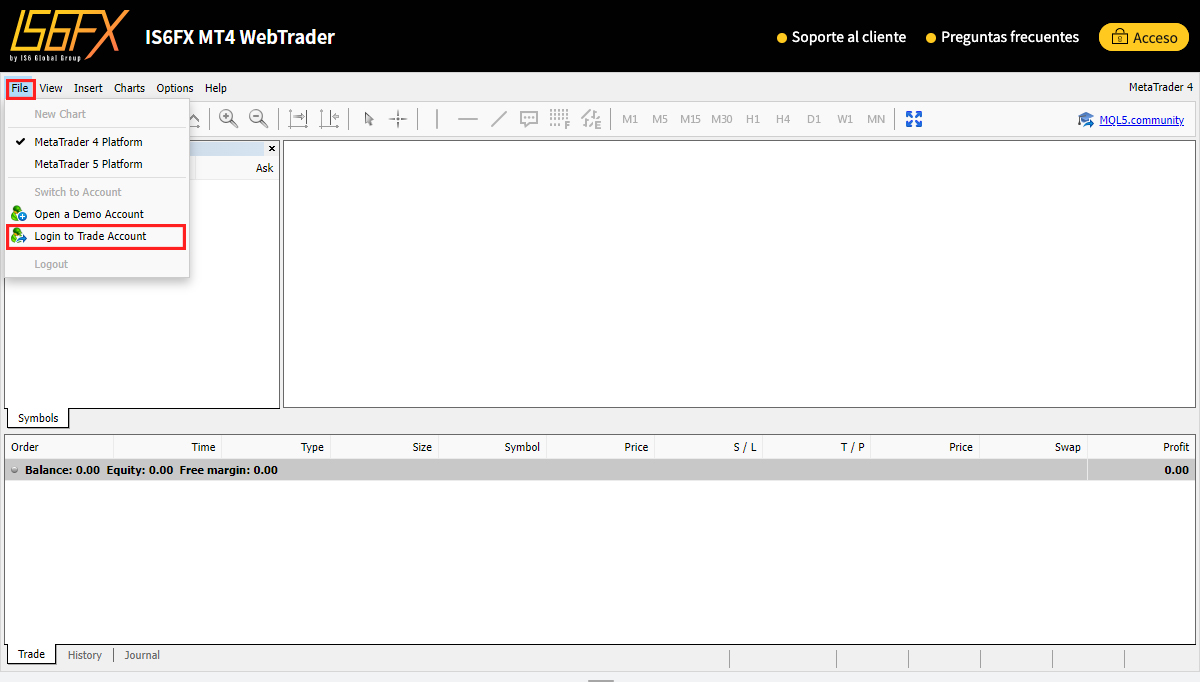Open the MQL5.community link
The height and width of the screenshot is (682, 1200).
coord(1142,120)
